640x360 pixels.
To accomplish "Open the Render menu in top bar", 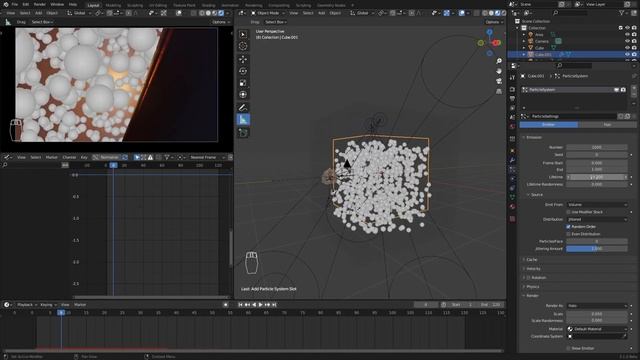I will coord(40,4).
